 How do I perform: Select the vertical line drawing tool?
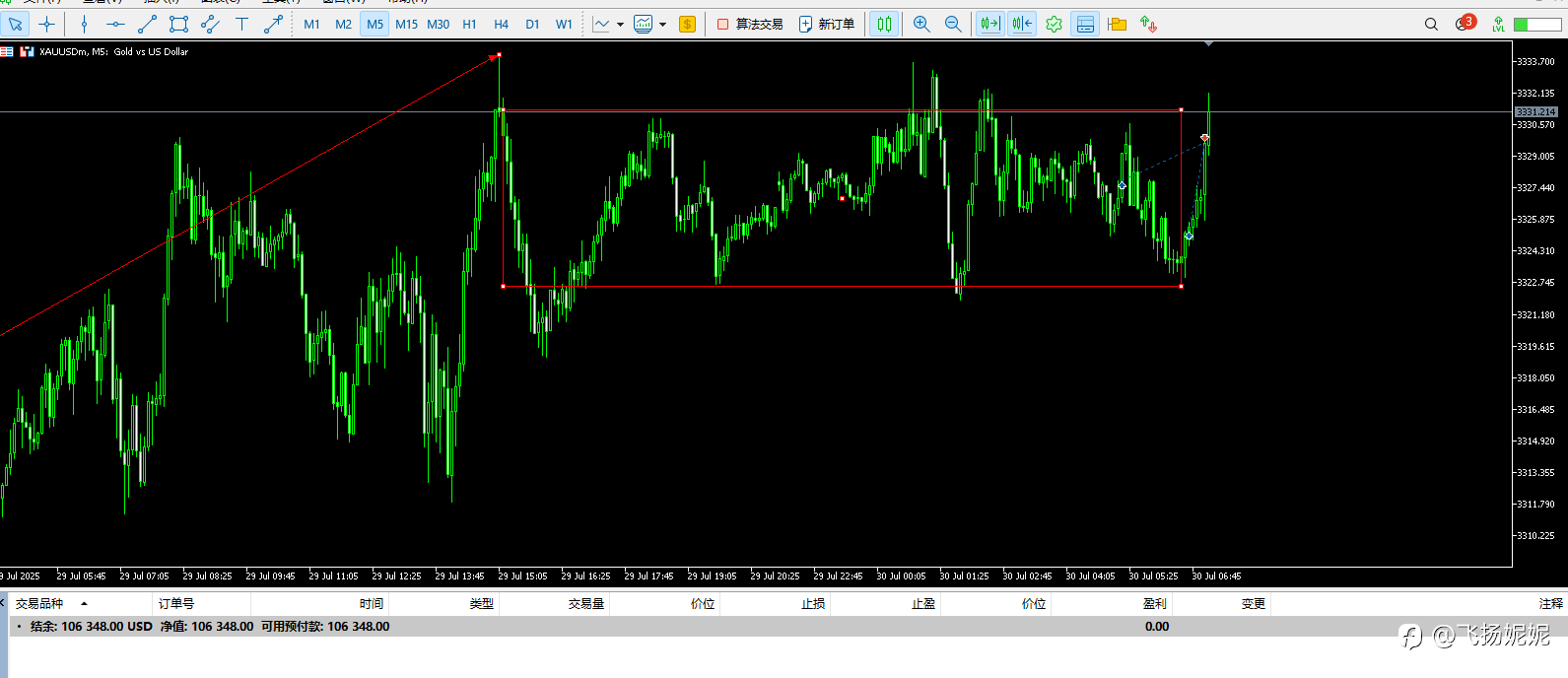click(85, 24)
